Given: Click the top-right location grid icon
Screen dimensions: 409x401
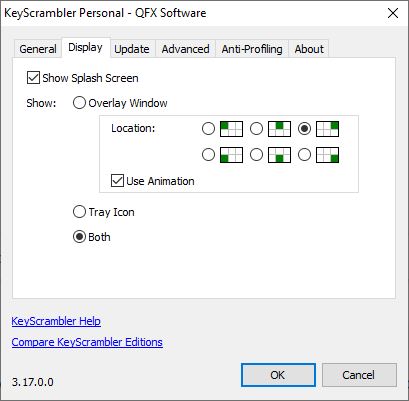Looking at the screenshot, I should tap(327, 129).
